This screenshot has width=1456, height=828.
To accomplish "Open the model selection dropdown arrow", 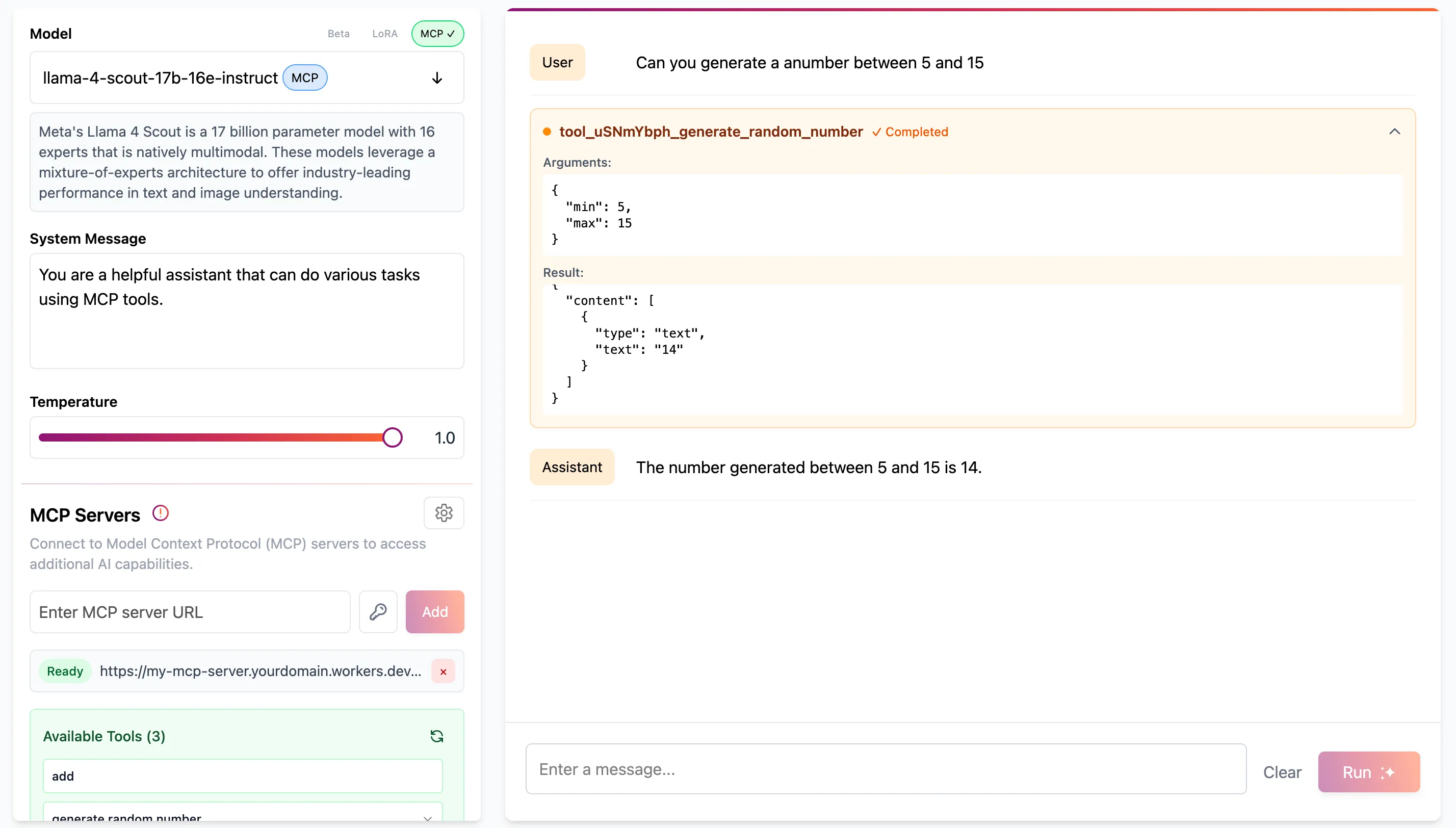I will [x=436, y=78].
